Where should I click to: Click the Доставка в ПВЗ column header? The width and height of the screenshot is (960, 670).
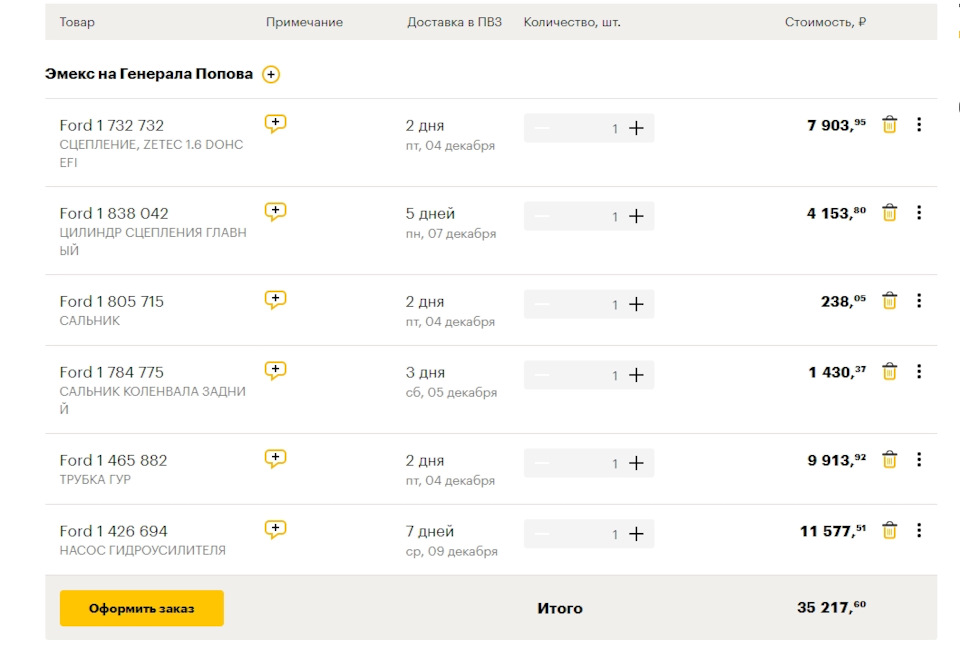tap(454, 22)
